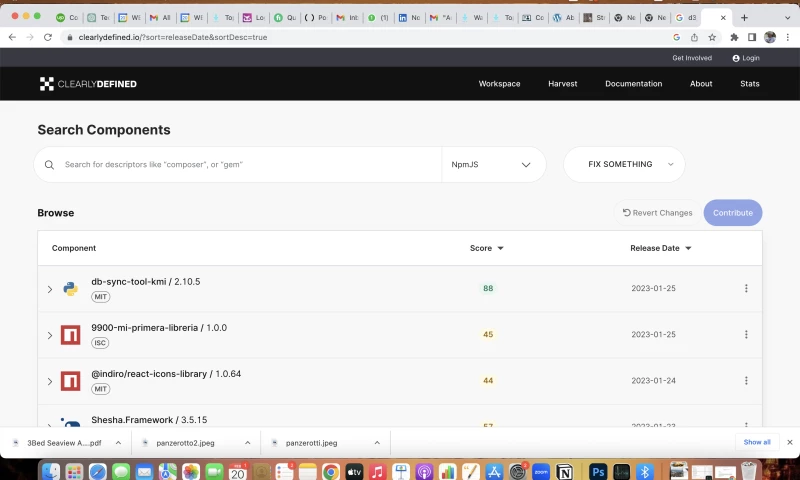Open the Chrome side panel icon
This screenshot has height=480, width=800.
tap(752, 37)
